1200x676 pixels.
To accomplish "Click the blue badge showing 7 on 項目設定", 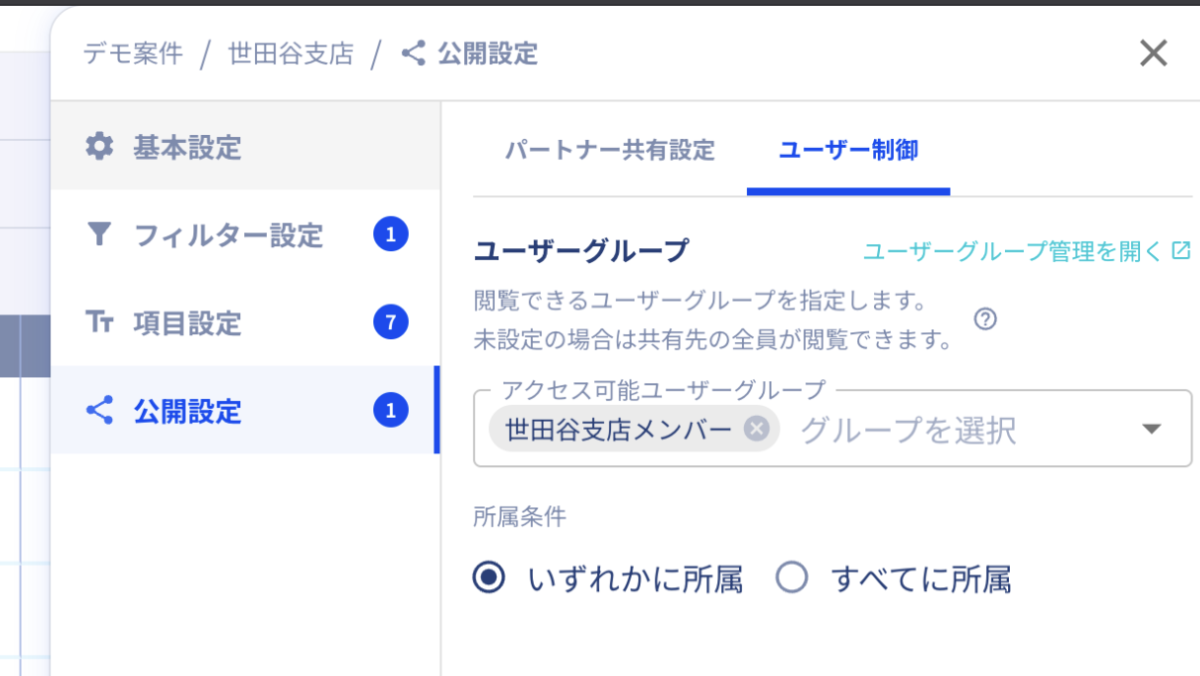I will point(391,323).
